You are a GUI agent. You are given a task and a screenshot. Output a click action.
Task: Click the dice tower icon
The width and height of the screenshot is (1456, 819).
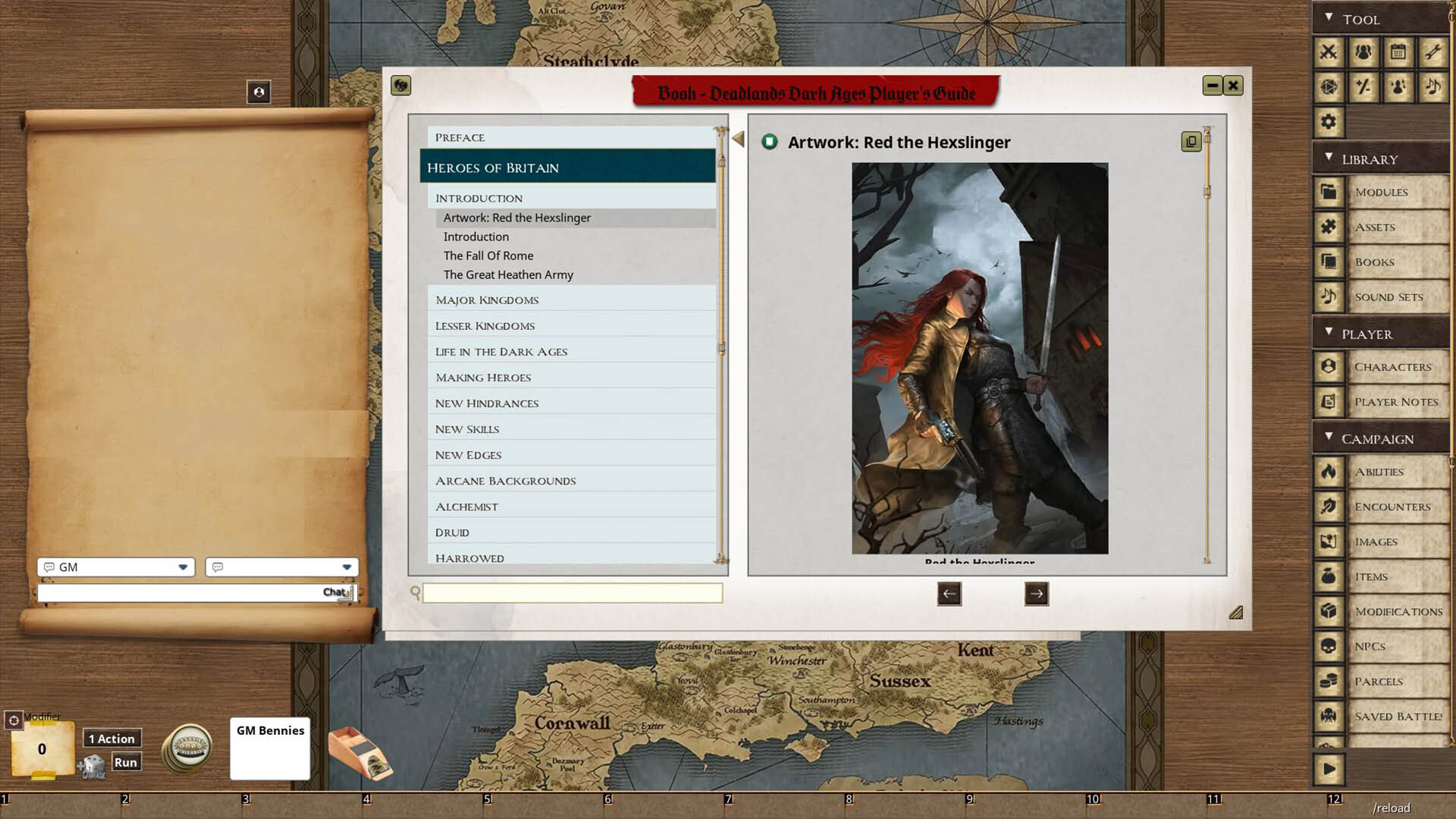[359, 753]
